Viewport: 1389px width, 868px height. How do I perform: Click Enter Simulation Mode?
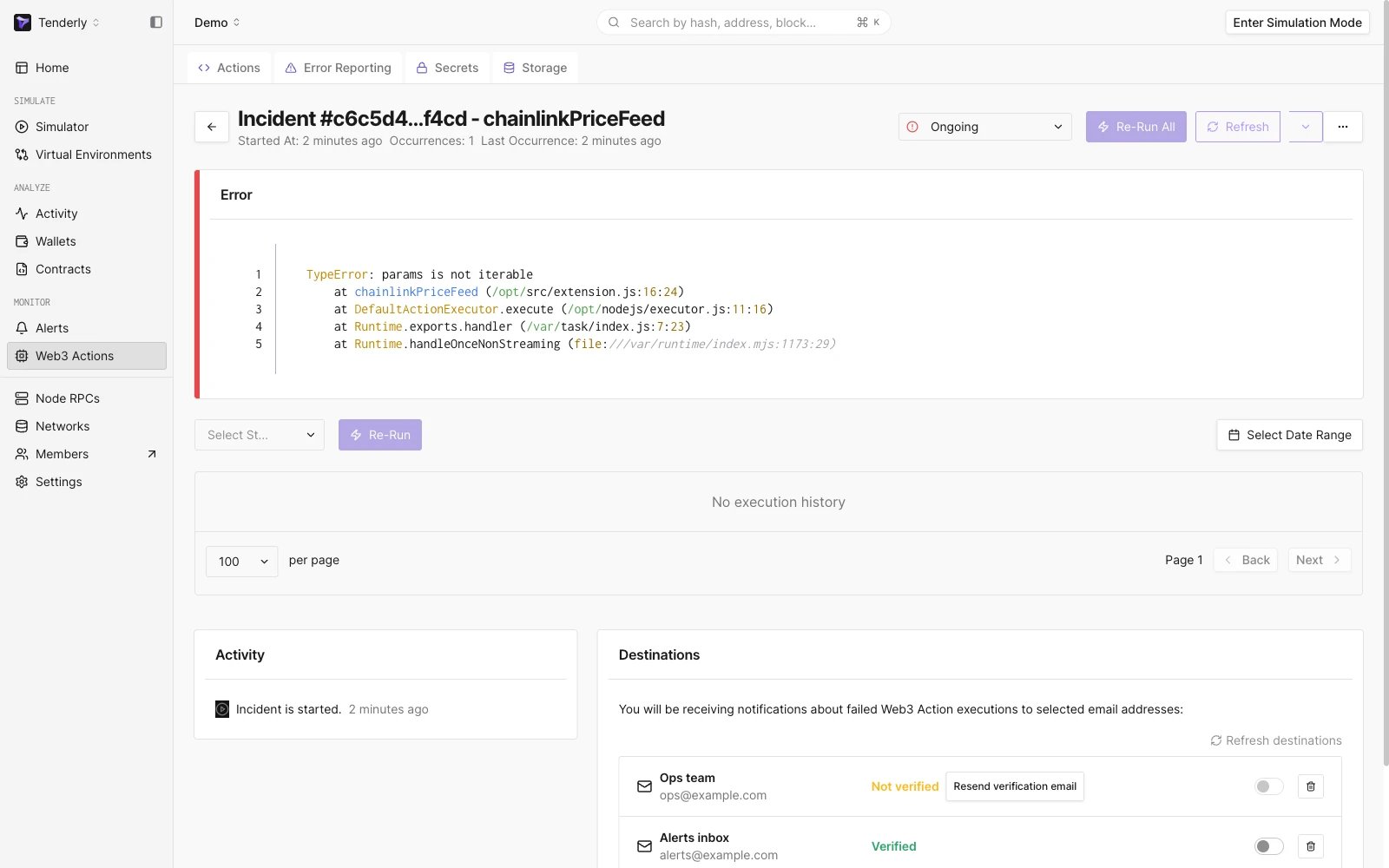1297,23
